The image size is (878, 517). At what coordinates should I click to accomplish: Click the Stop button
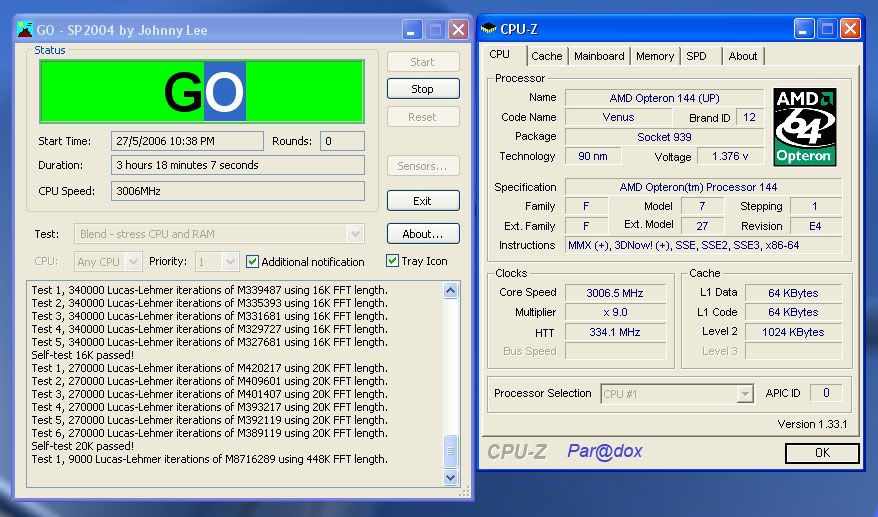(423, 89)
